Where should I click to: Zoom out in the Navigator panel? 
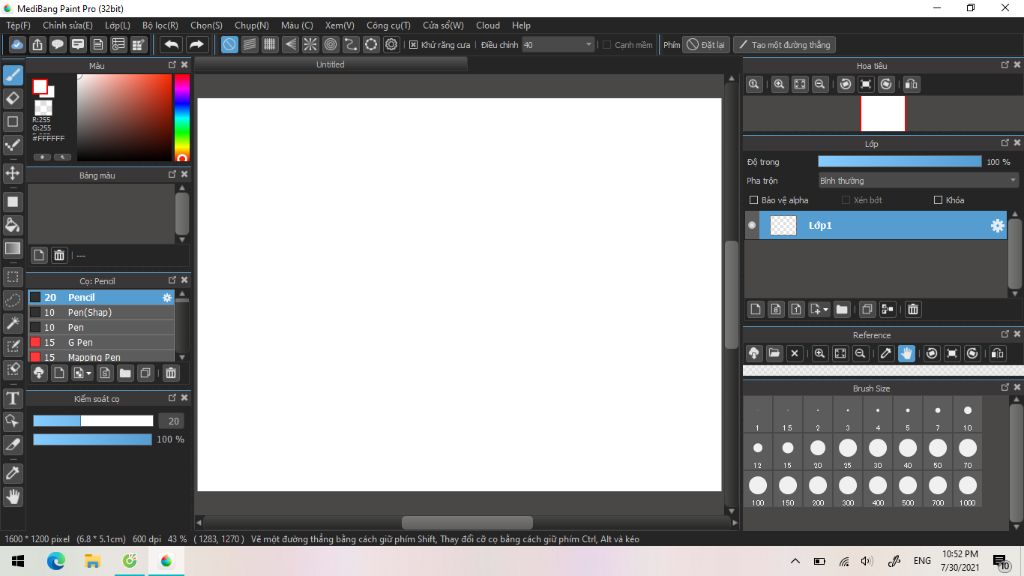820,84
